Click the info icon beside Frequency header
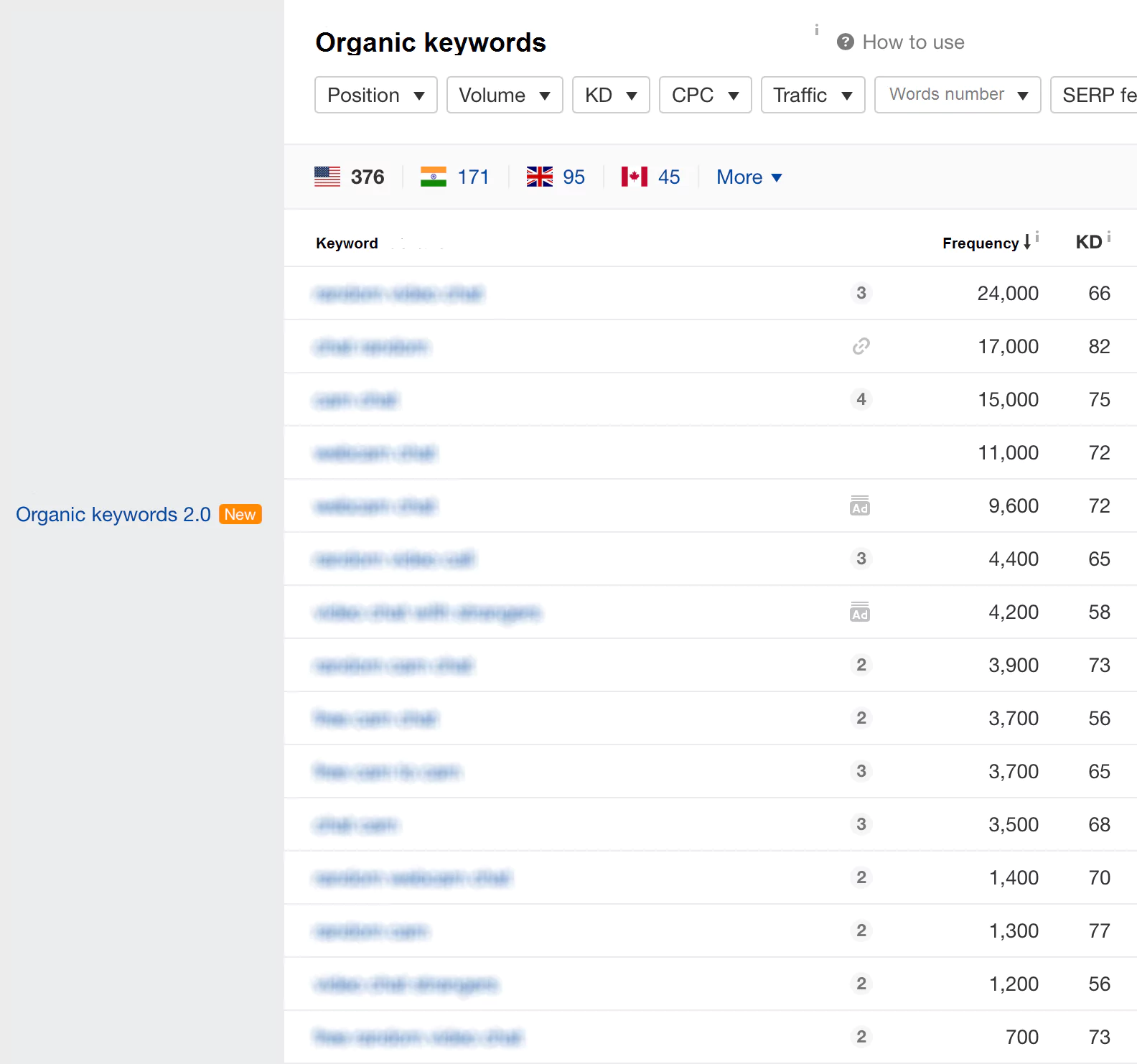Screen dimensions: 1137x1064 point(1037,236)
